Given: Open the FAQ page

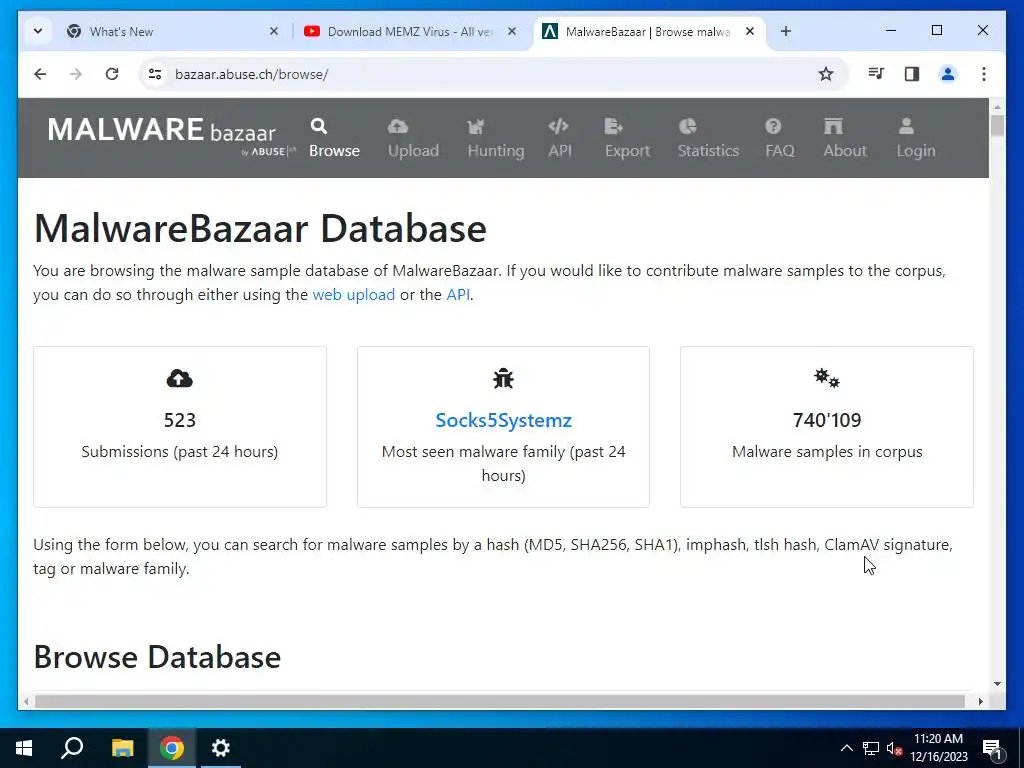Looking at the screenshot, I should coord(780,138).
